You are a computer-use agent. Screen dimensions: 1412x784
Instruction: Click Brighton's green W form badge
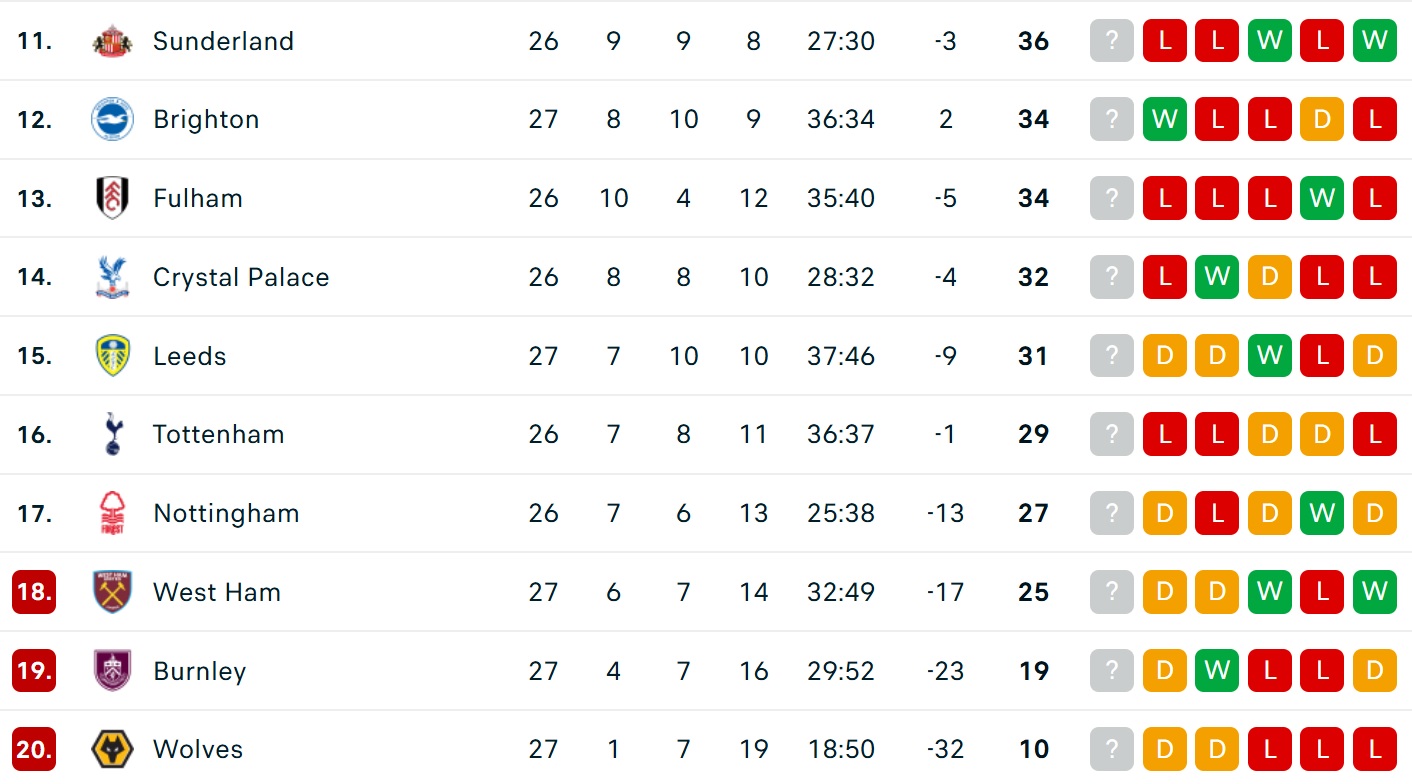pyautogui.click(x=1164, y=120)
